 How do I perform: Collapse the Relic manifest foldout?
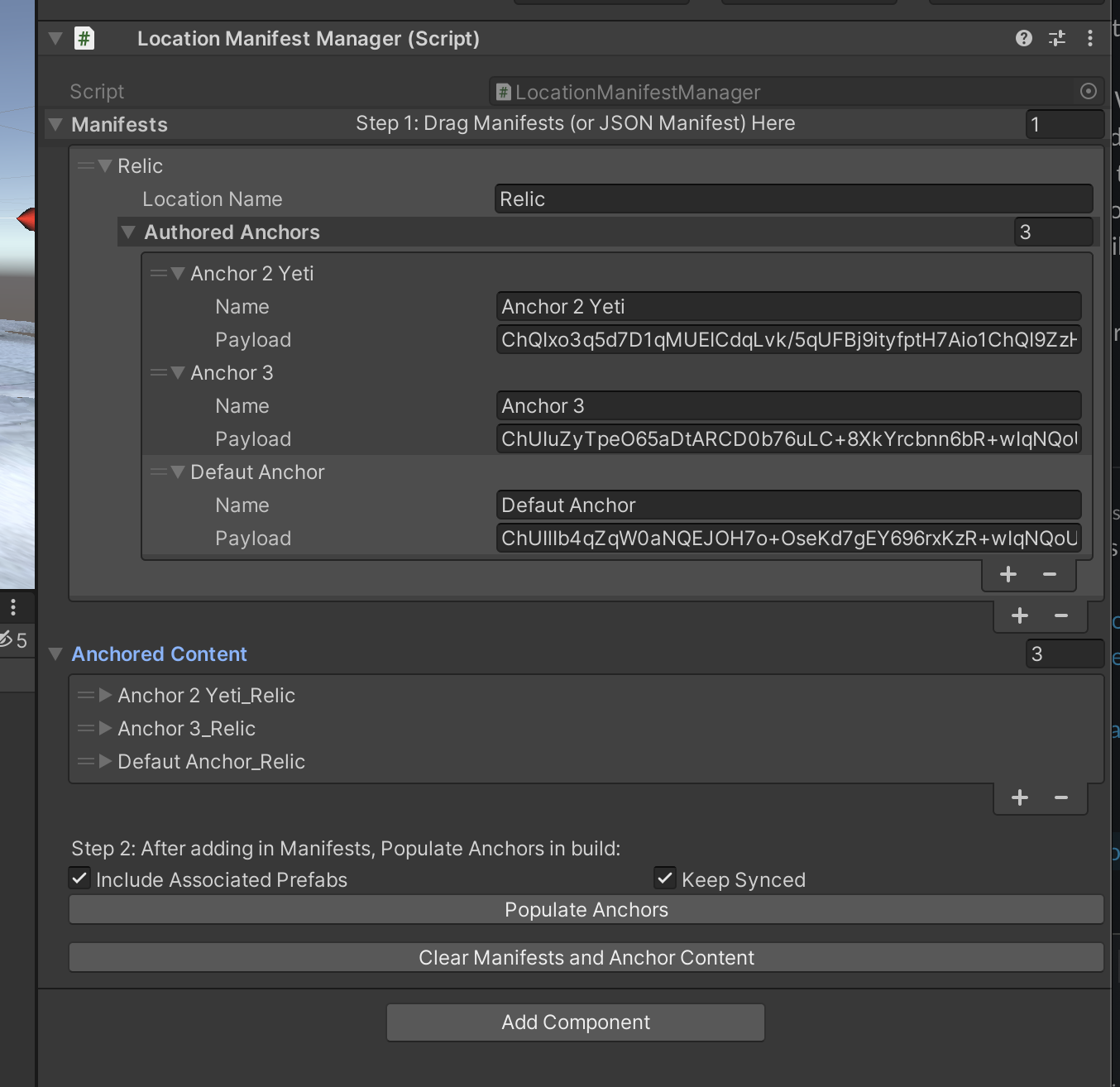coord(105,165)
